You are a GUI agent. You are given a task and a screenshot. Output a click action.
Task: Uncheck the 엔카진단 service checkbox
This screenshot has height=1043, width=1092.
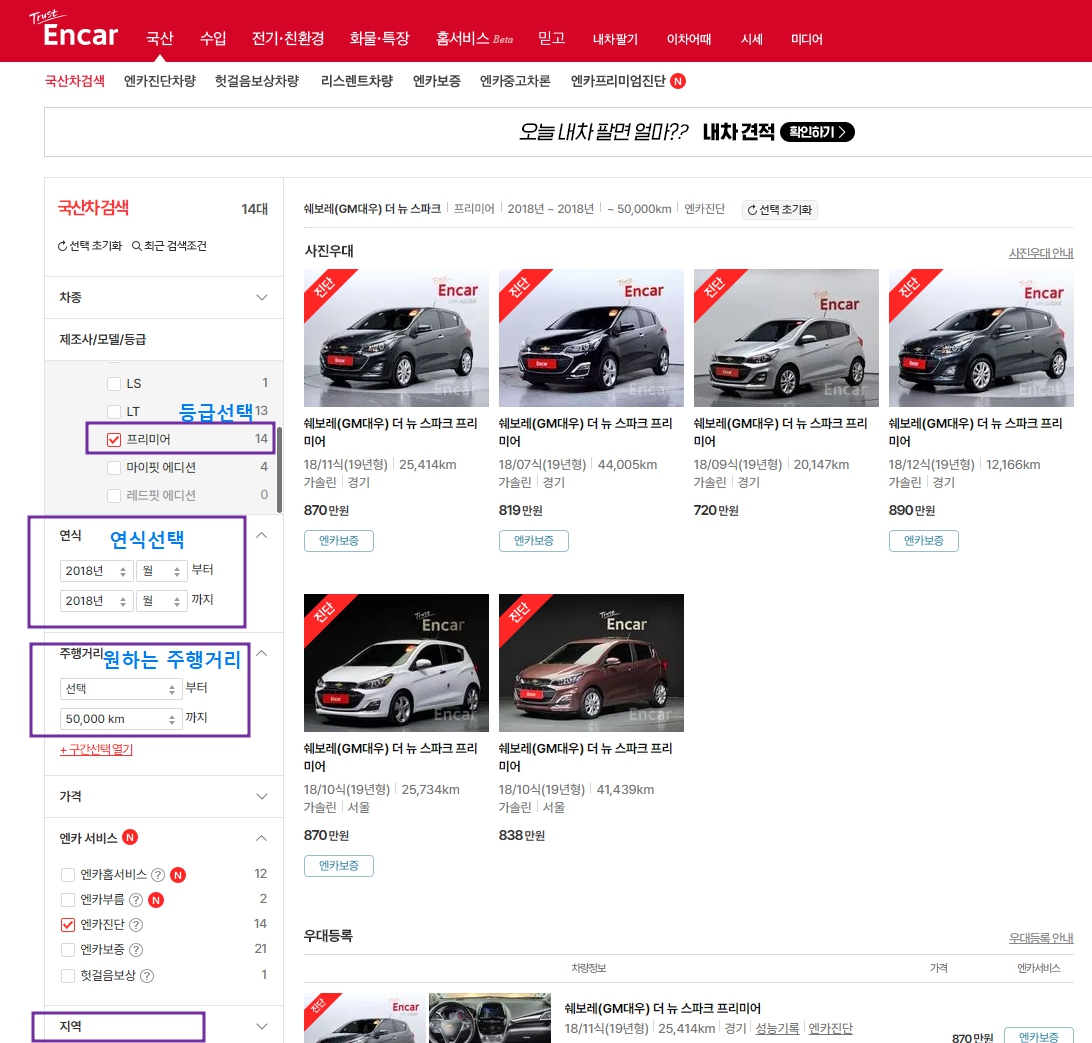[68, 925]
